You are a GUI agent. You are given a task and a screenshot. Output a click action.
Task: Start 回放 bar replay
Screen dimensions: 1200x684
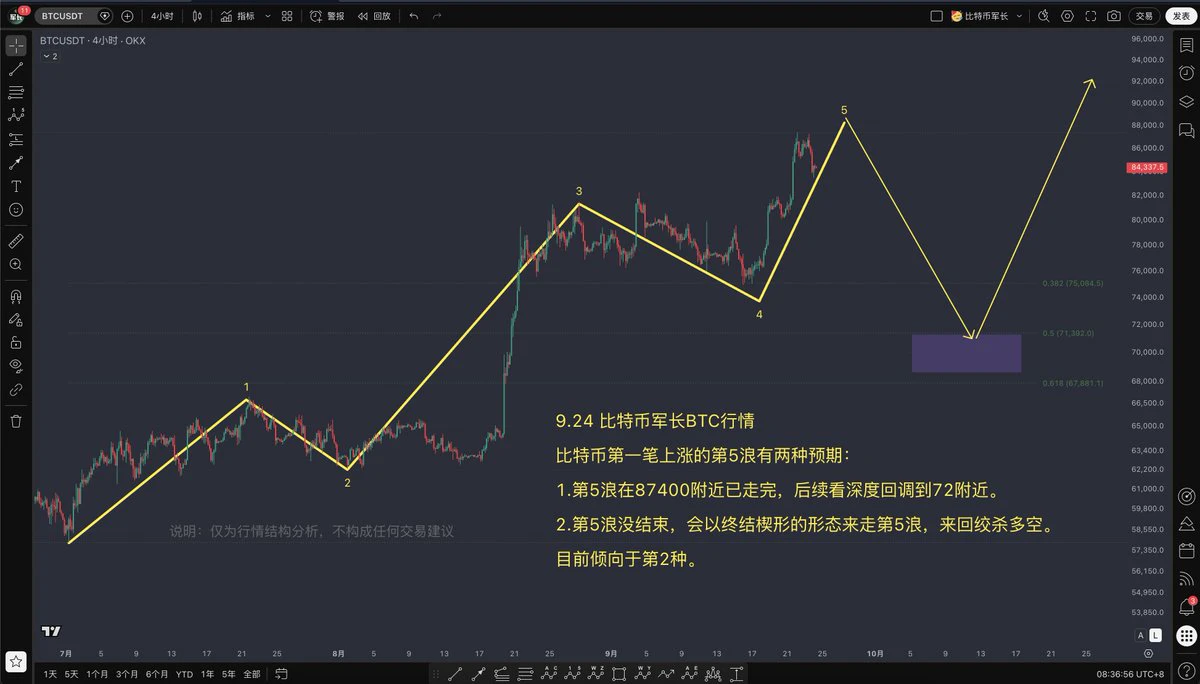pos(374,16)
